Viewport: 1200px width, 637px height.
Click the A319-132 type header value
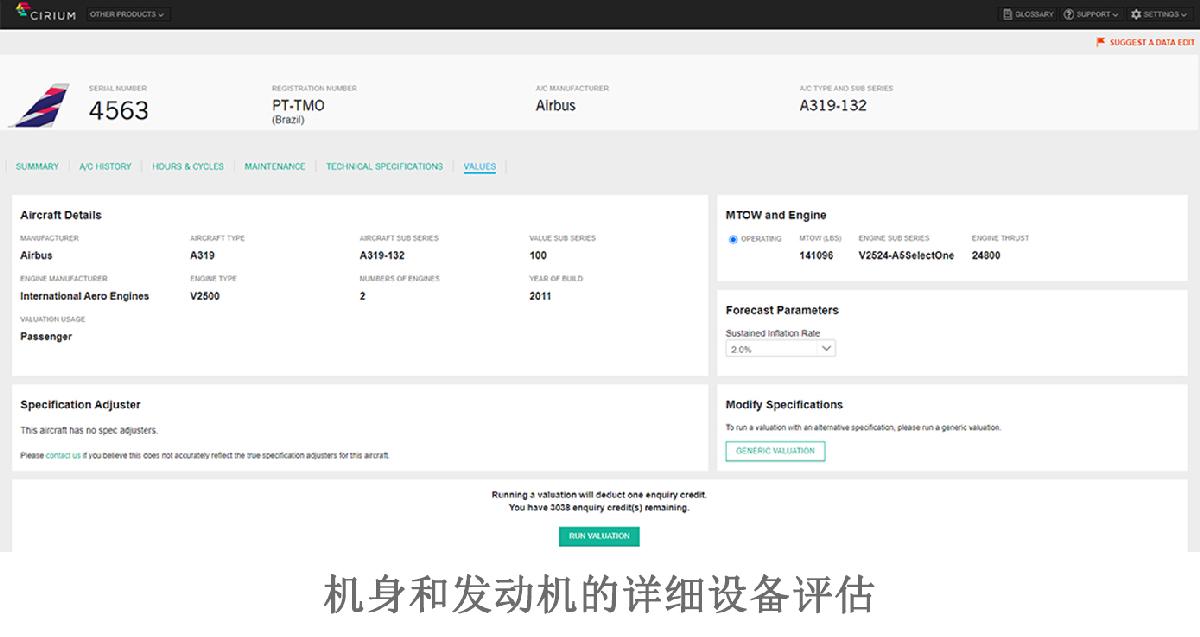(833, 105)
